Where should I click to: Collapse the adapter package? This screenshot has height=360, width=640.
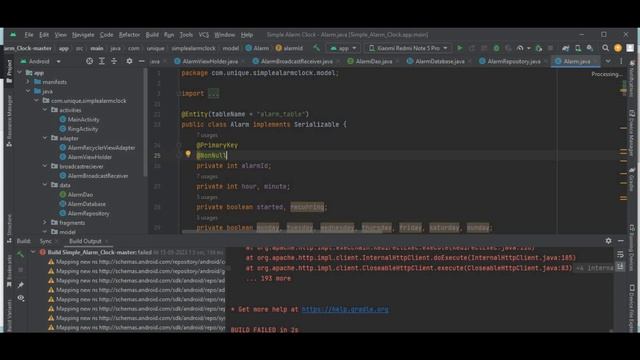45,138
